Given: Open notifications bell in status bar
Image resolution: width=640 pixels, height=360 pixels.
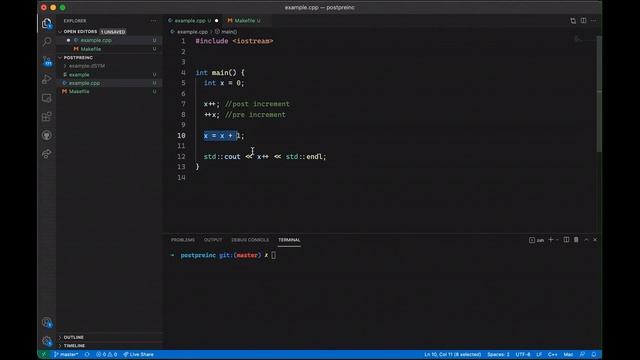Looking at the screenshot, I should tap(594, 354).
